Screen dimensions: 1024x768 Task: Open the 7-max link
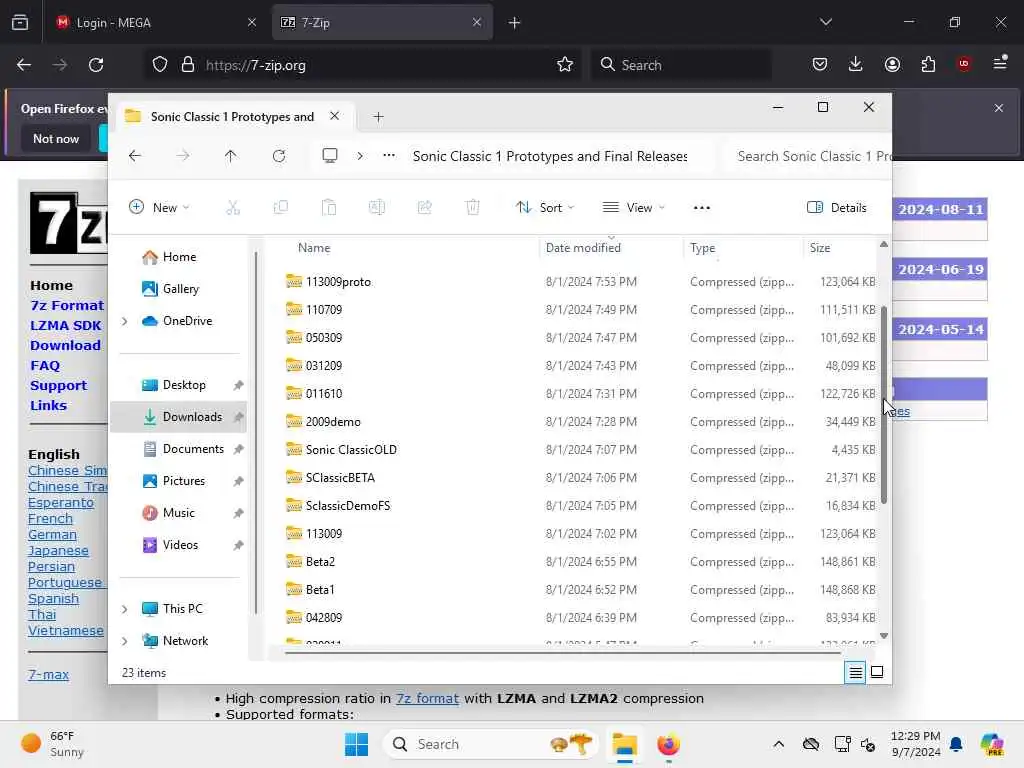tap(48, 675)
